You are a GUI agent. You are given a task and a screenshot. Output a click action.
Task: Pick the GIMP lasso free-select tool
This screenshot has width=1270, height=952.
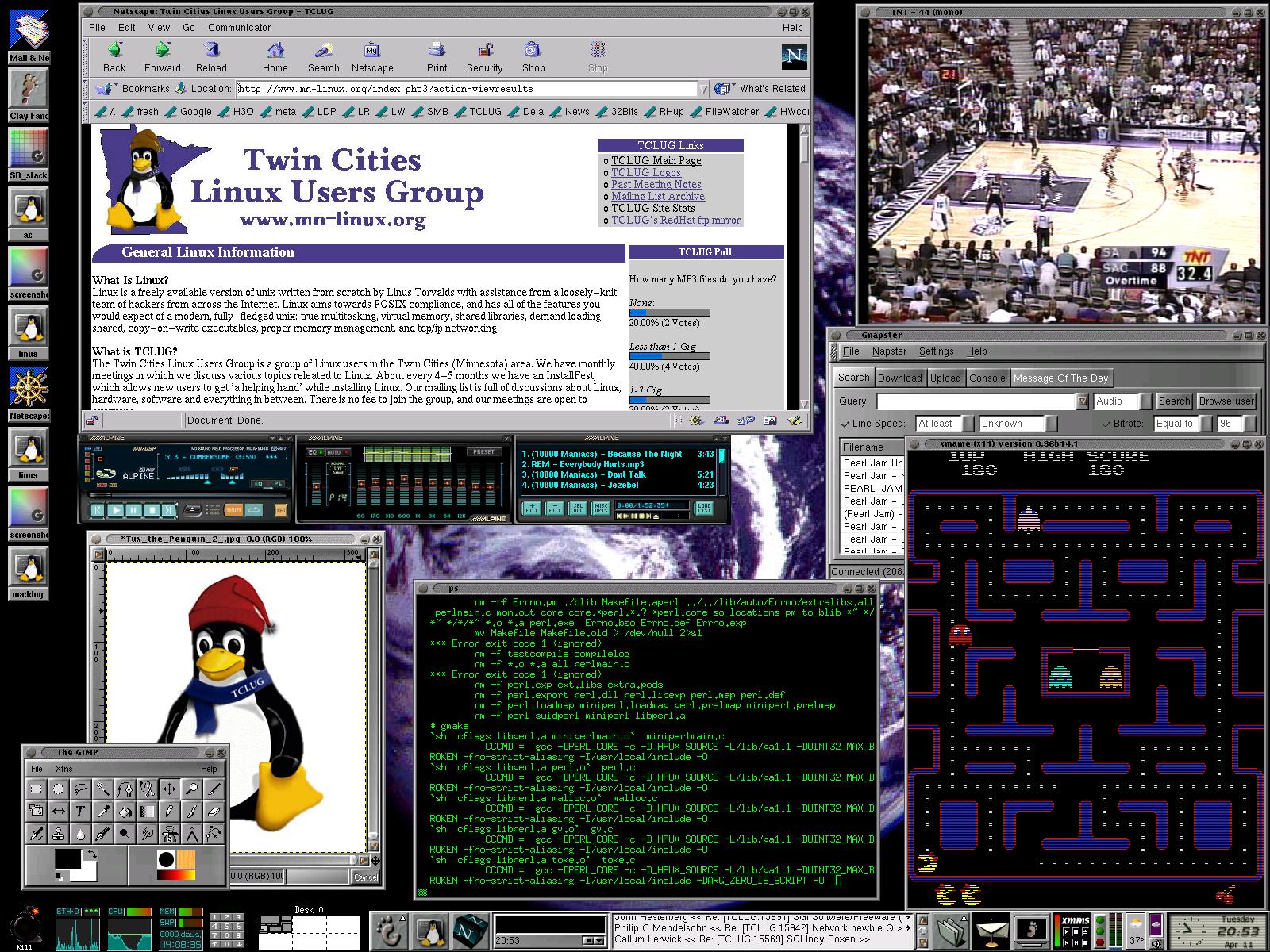80,789
